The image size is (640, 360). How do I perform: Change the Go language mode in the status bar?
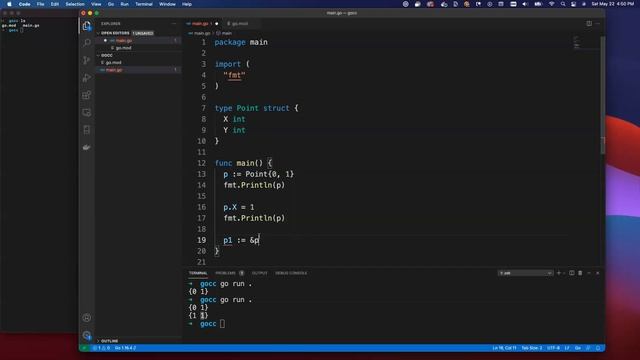pos(578,348)
